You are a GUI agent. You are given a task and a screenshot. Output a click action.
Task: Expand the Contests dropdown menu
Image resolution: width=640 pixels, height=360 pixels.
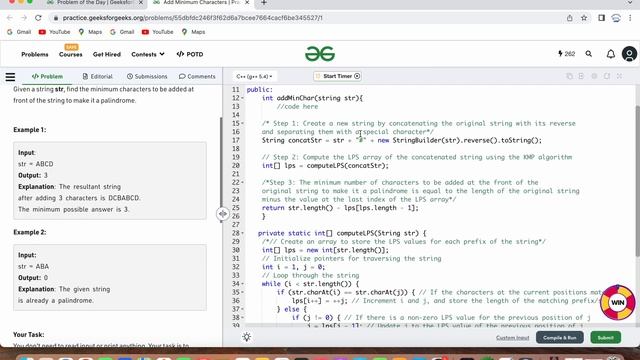148,54
